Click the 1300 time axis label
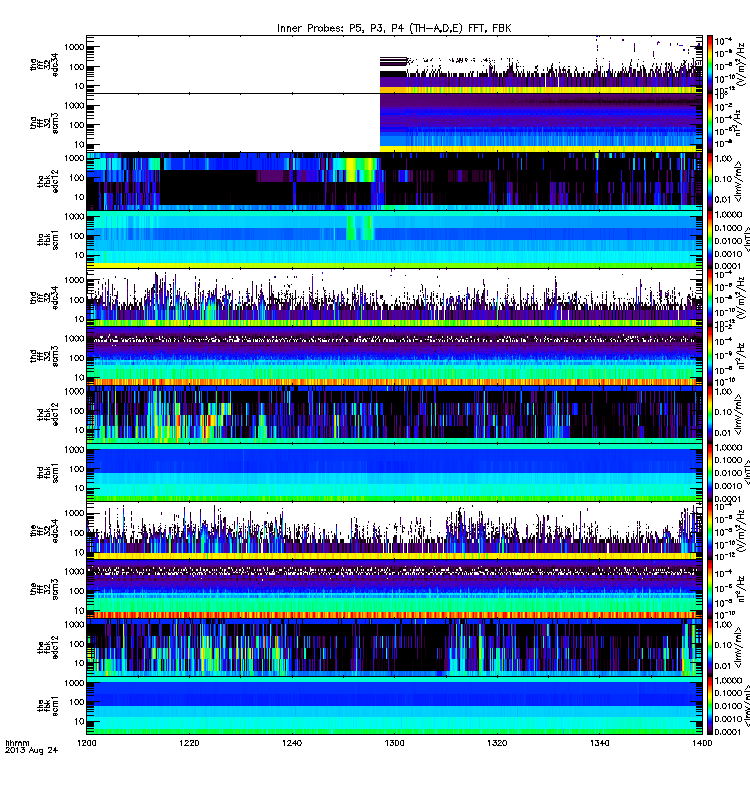 point(394,743)
